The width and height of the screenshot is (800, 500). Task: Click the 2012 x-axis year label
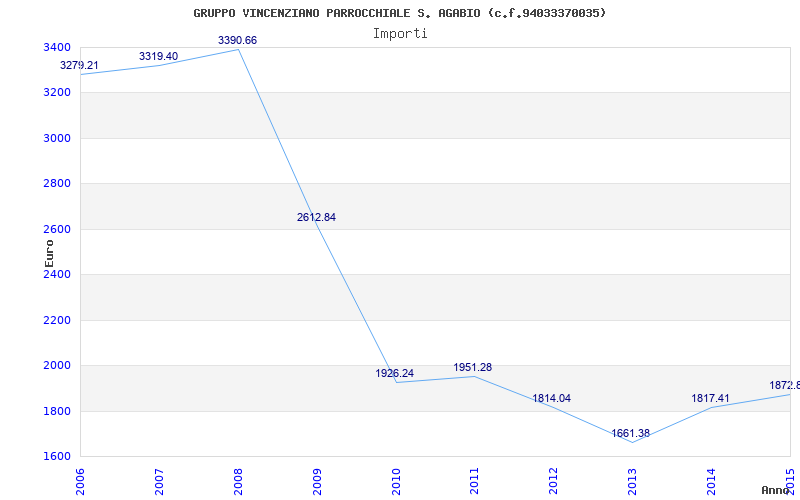tap(554, 480)
